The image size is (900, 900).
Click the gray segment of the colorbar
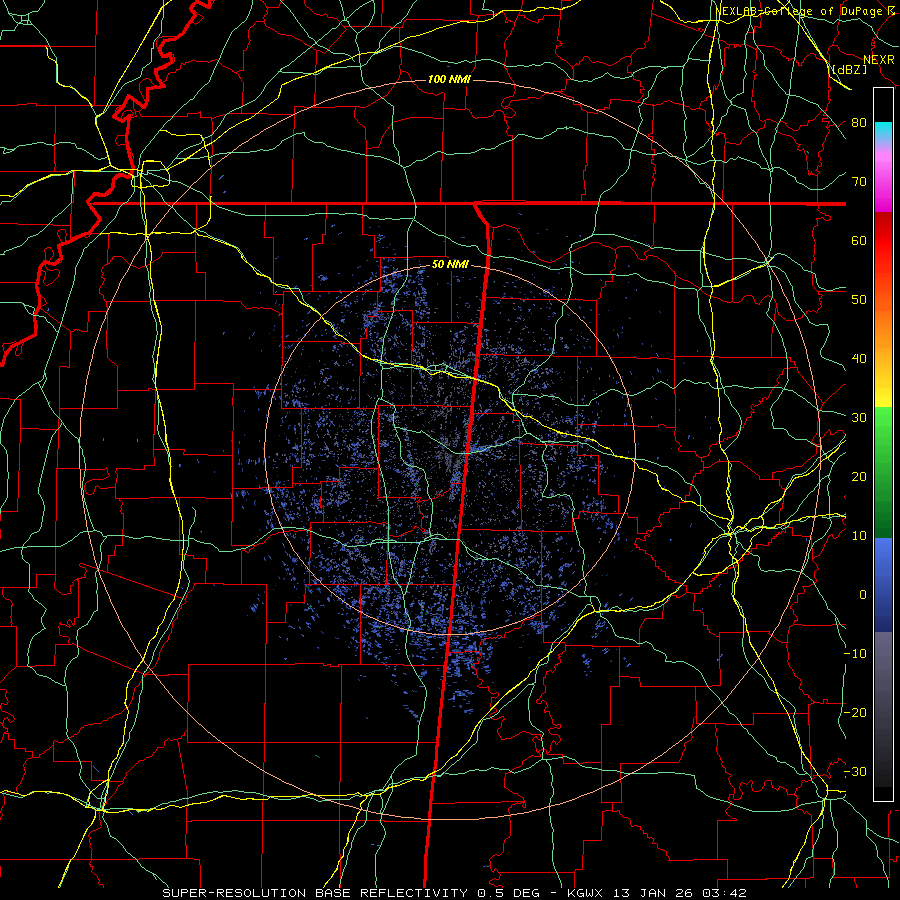(x=883, y=709)
